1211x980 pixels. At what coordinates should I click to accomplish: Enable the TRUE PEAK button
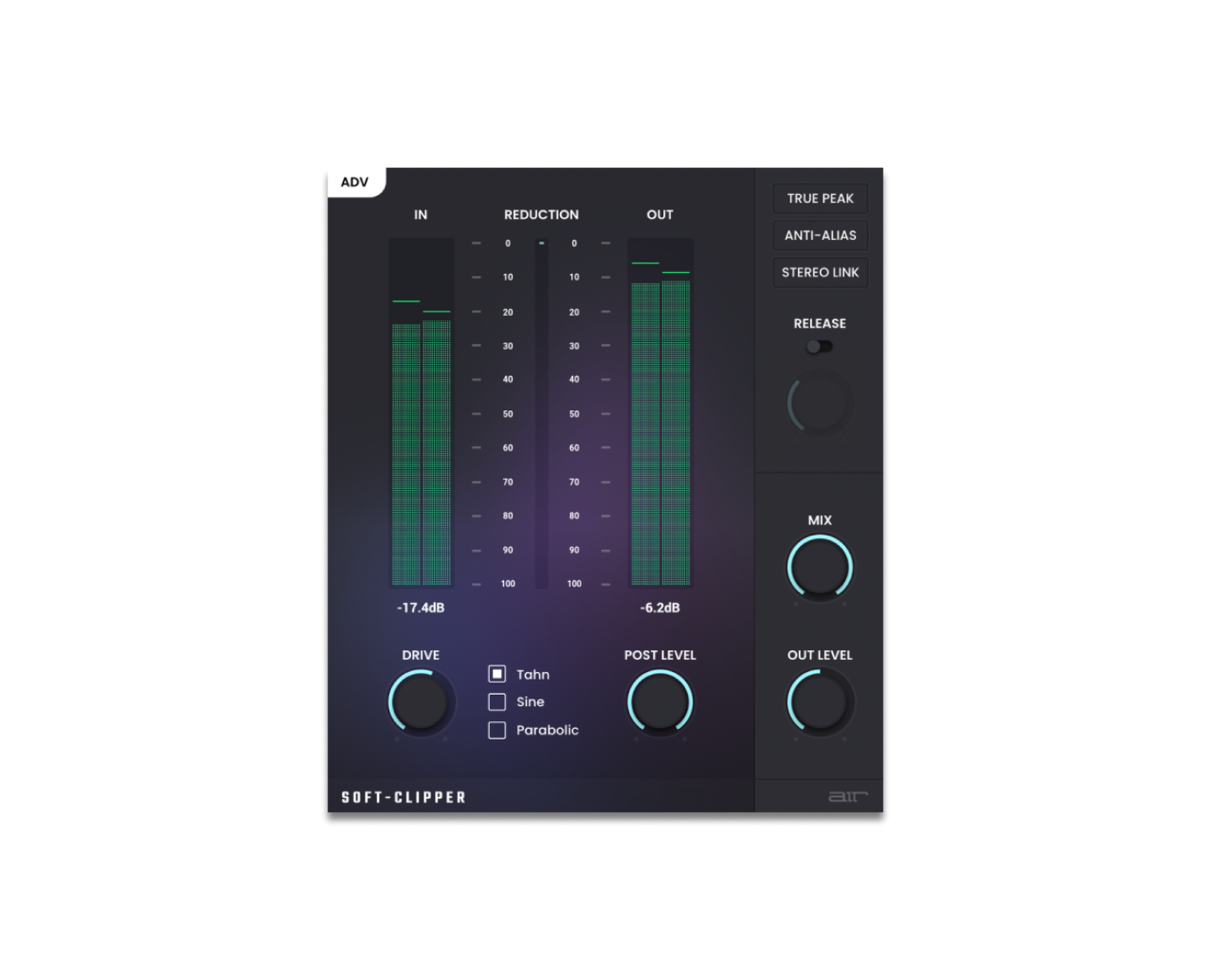(820, 199)
